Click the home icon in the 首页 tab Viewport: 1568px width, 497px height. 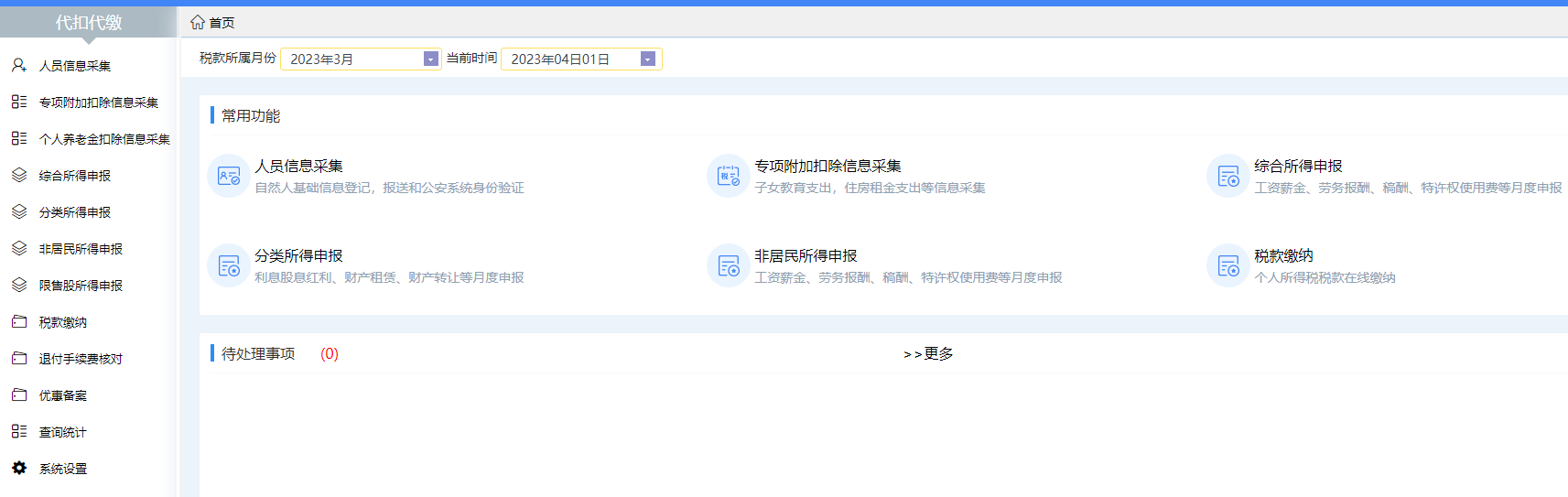coord(198,22)
